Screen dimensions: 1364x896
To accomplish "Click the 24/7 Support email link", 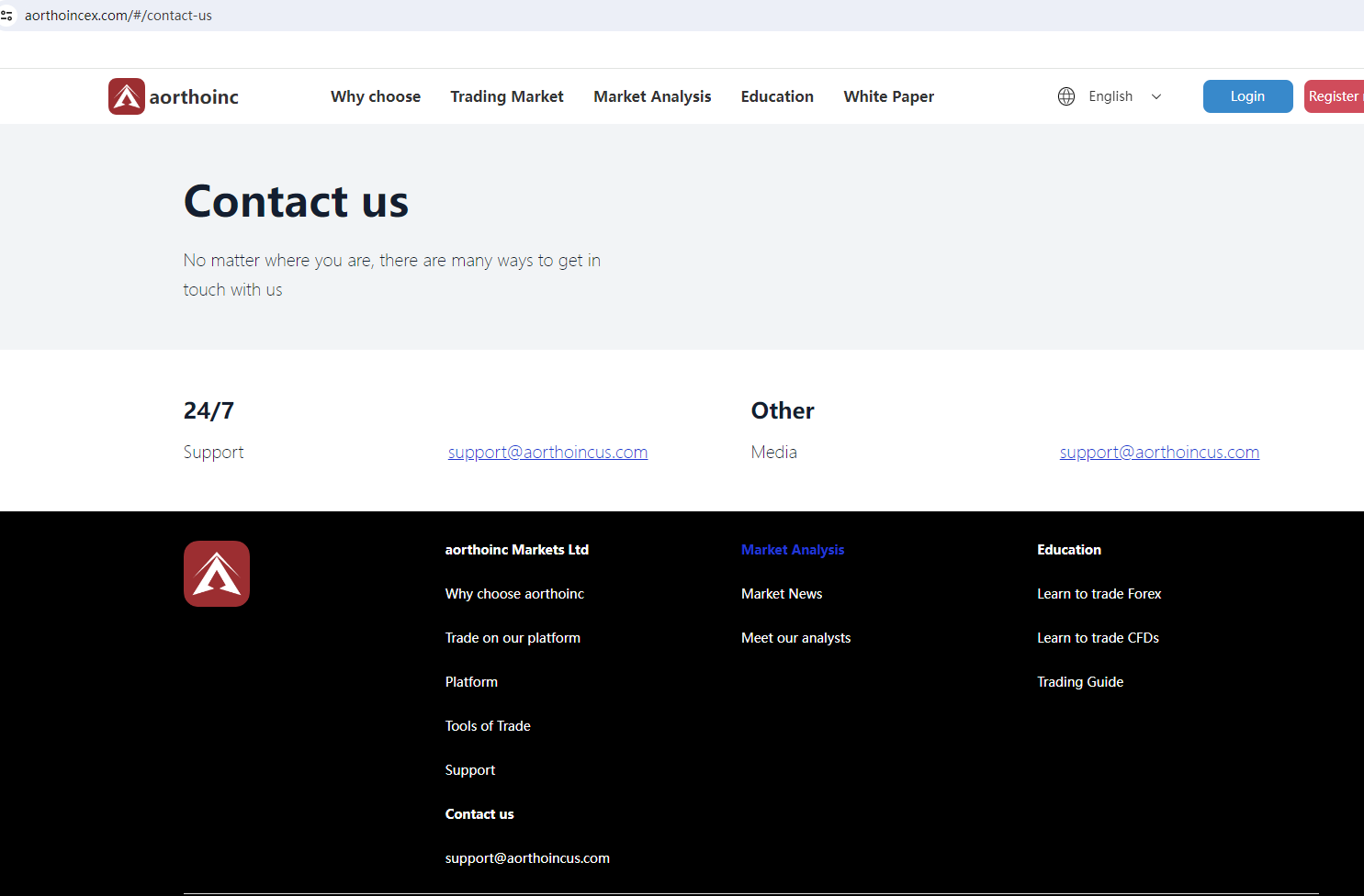I will (x=547, y=452).
